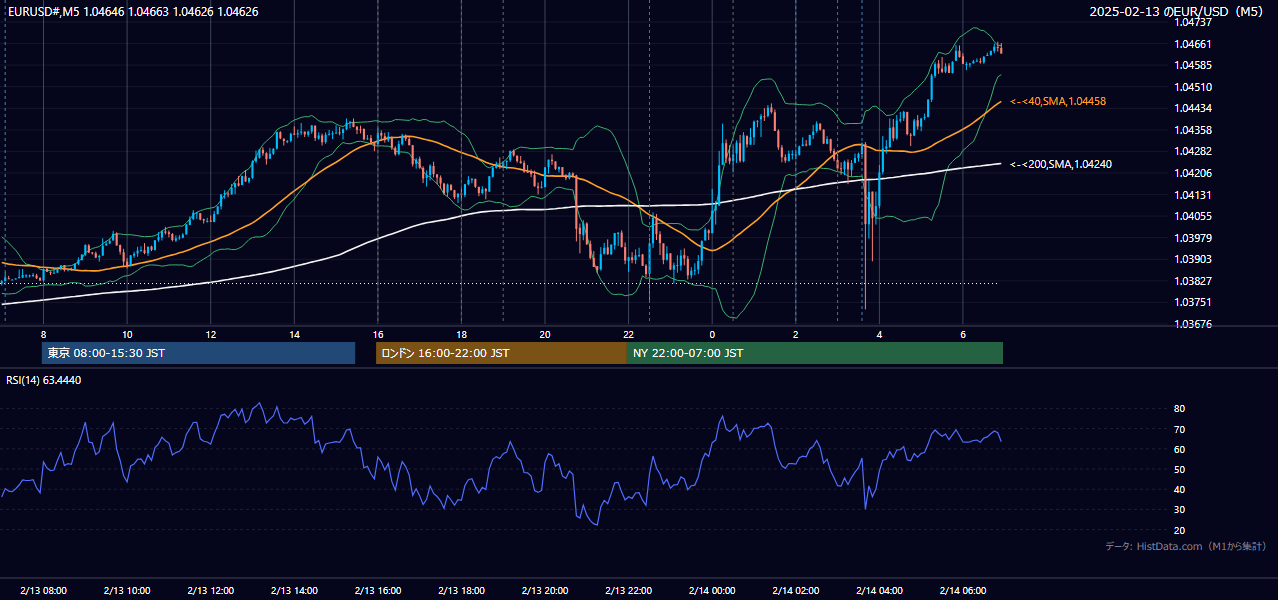The height and width of the screenshot is (600, 1278).
Task: Click the bottom time label 2/13 10:00
Action: [127, 590]
